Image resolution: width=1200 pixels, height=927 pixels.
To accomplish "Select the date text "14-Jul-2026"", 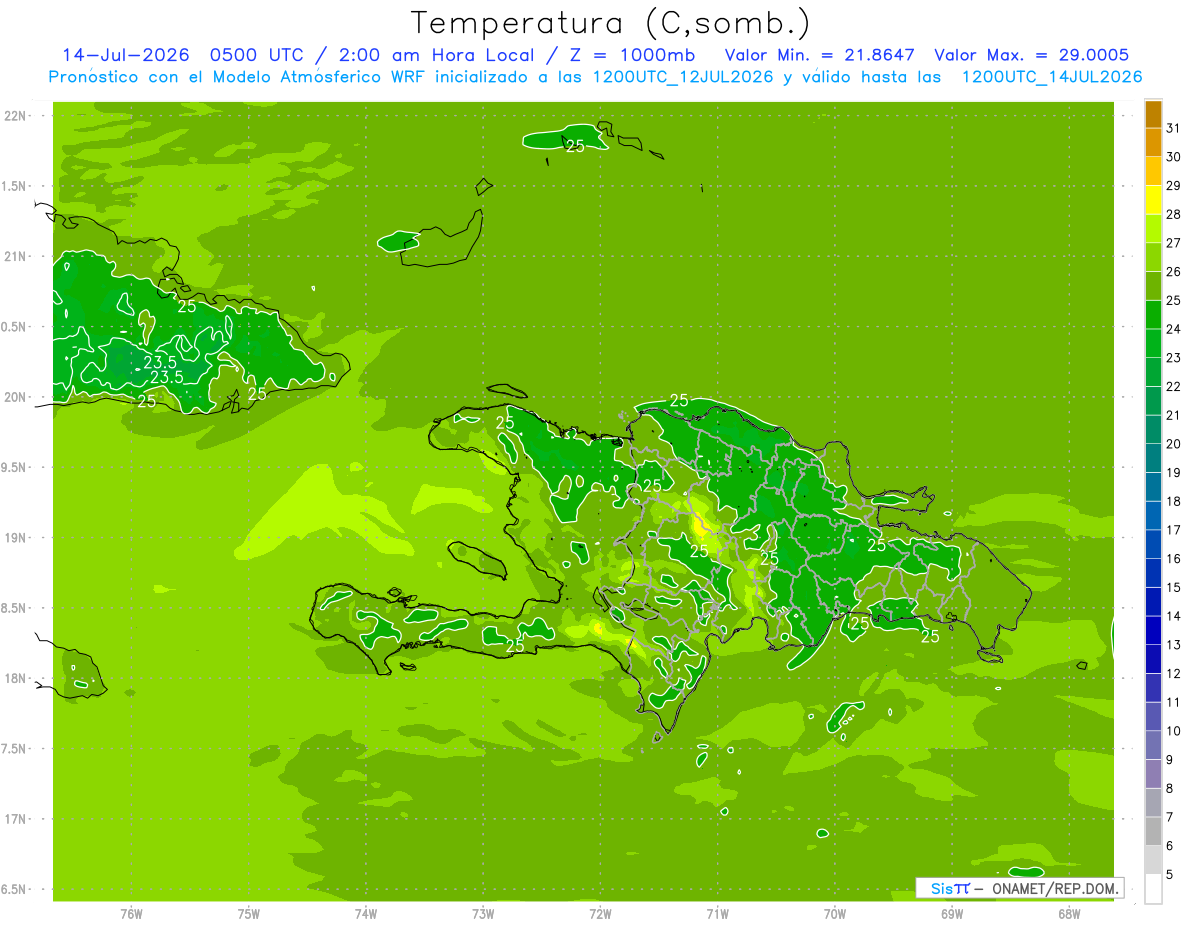I will (126, 55).
